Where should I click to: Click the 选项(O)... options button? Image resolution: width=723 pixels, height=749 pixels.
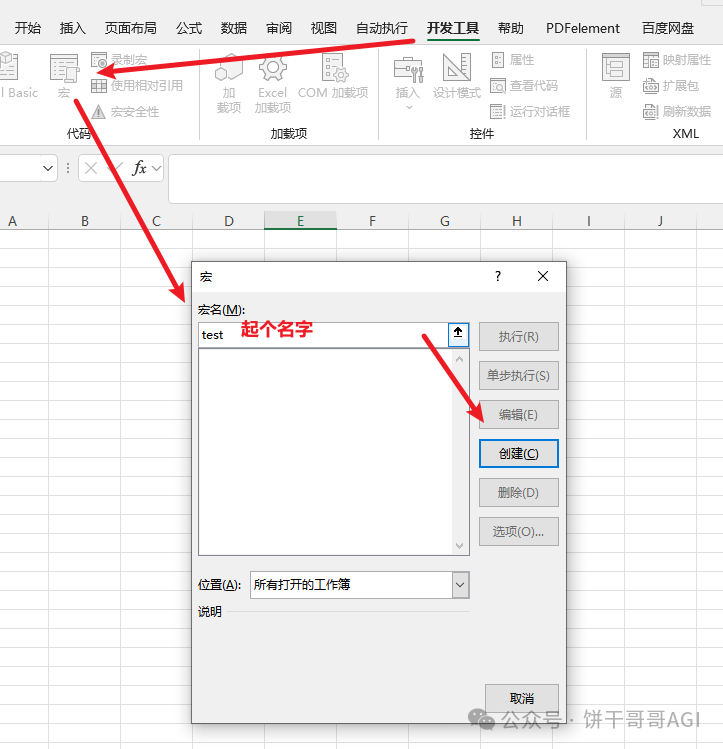click(x=519, y=531)
